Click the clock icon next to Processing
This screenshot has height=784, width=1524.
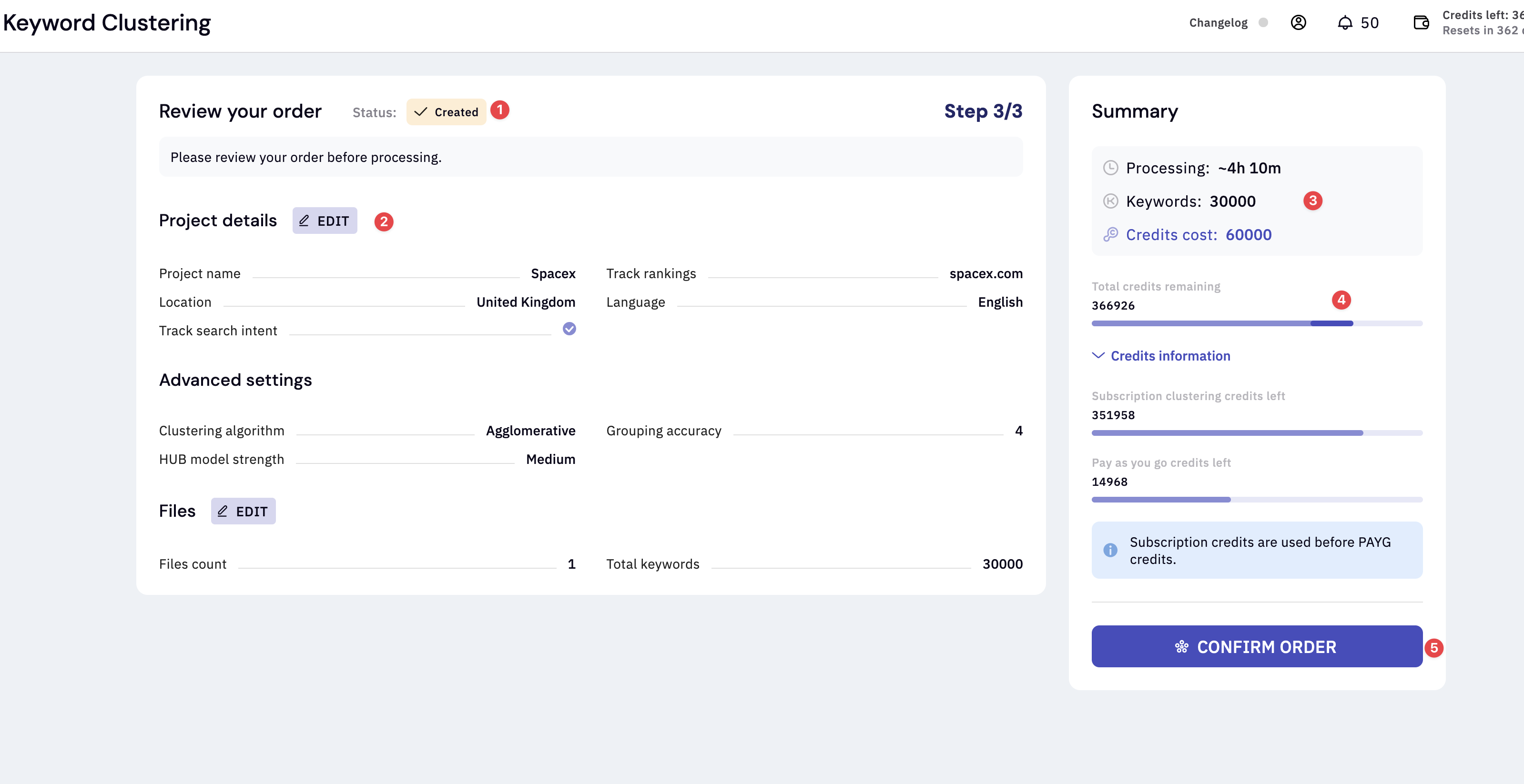click(1110, 168)
